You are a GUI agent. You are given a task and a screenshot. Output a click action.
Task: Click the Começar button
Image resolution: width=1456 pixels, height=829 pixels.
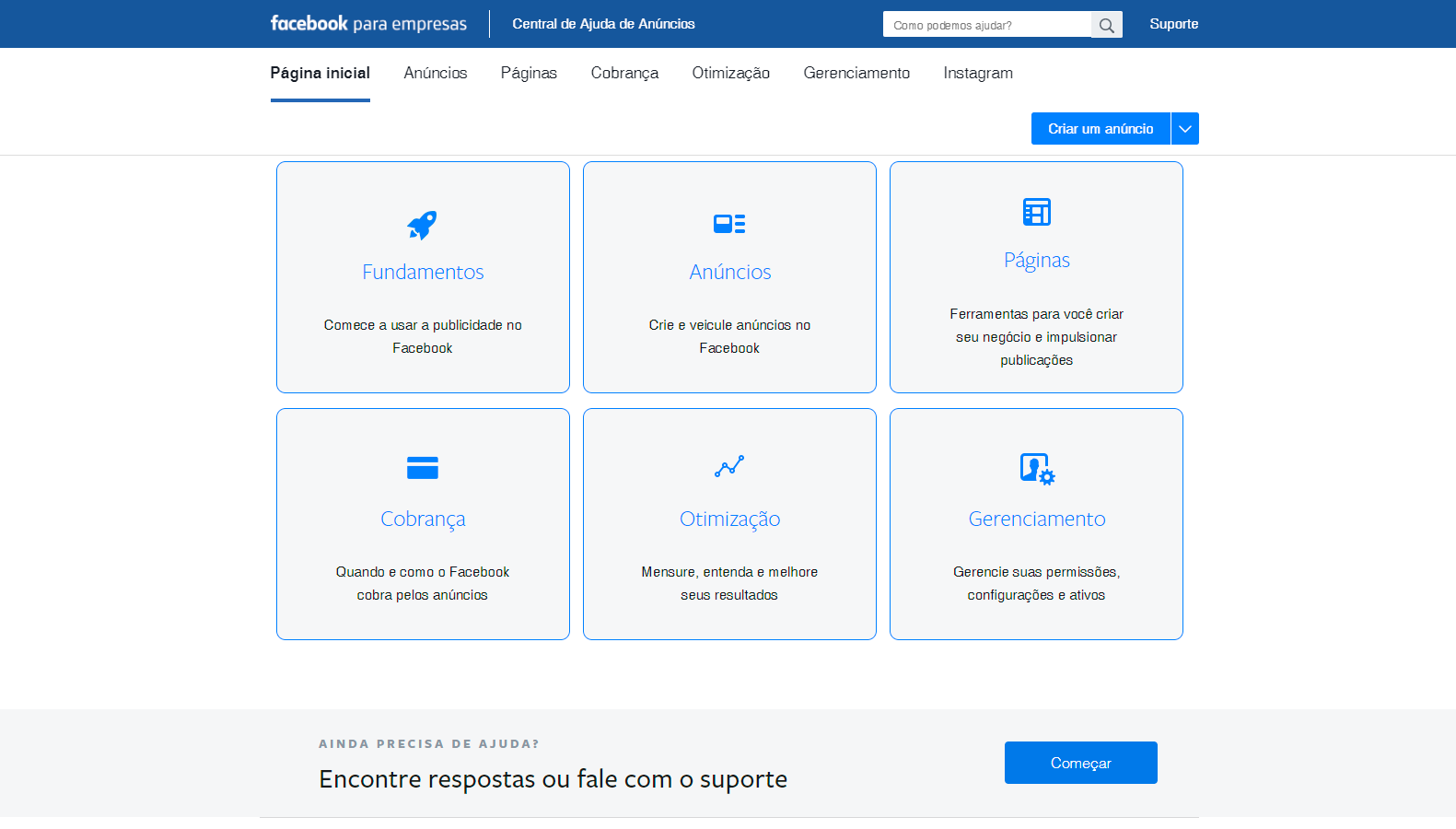pyautogui.click(x=1081, y=763)
